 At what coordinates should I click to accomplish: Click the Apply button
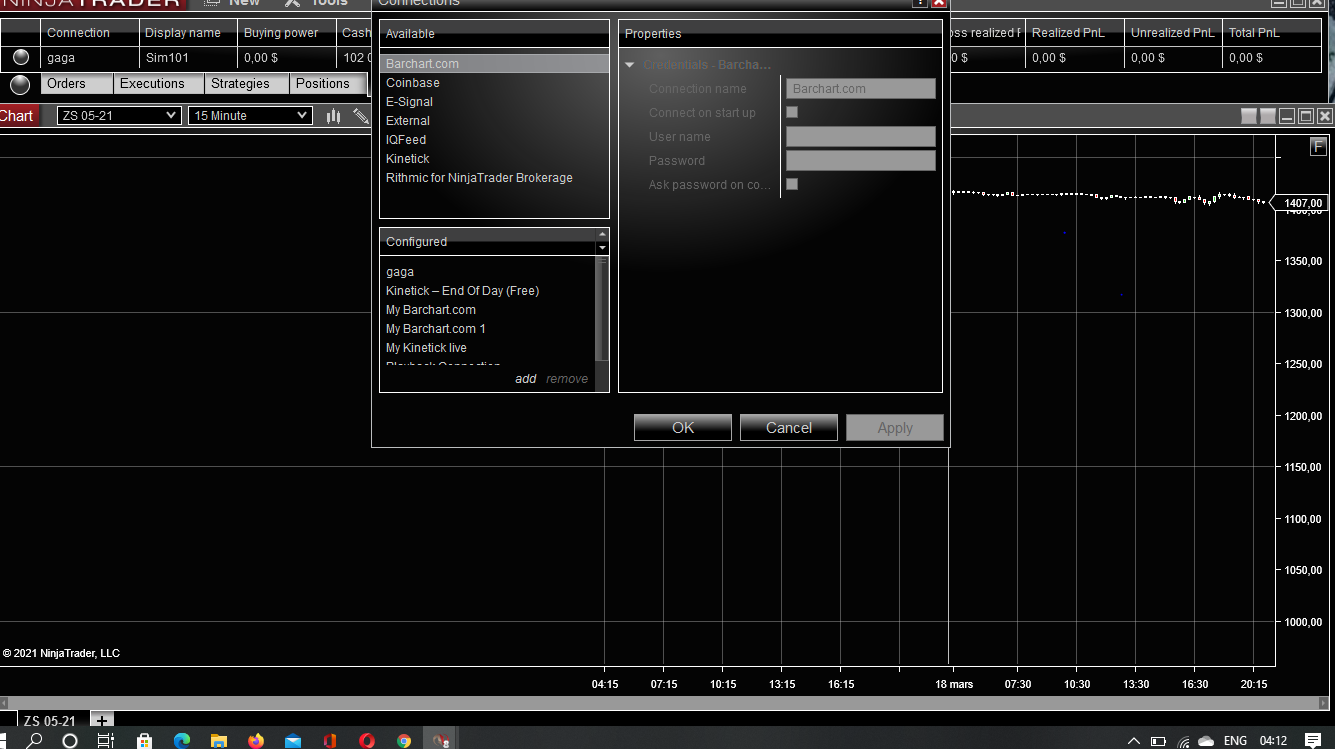895,428
